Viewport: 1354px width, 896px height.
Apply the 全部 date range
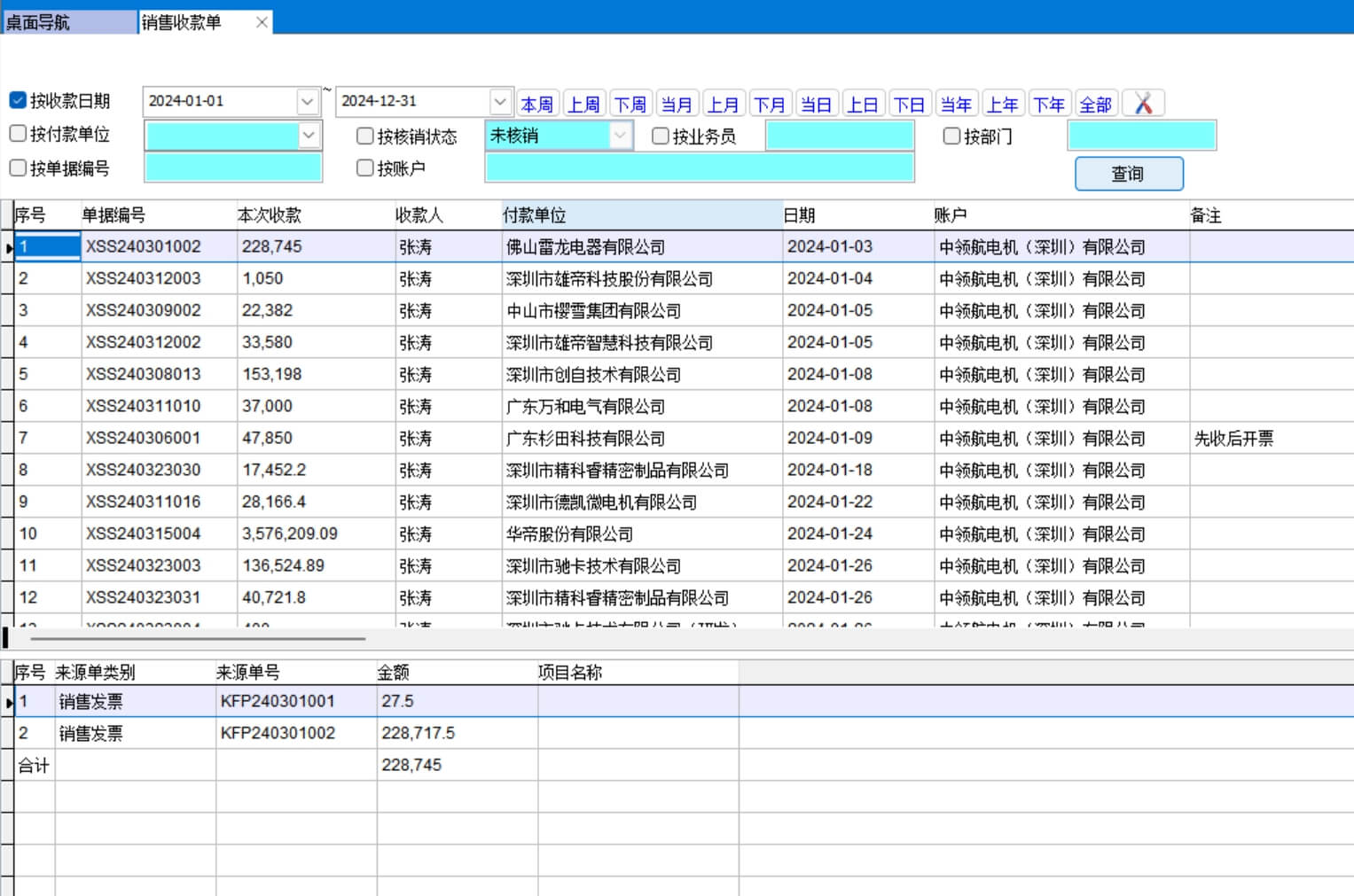(1095, 105)
